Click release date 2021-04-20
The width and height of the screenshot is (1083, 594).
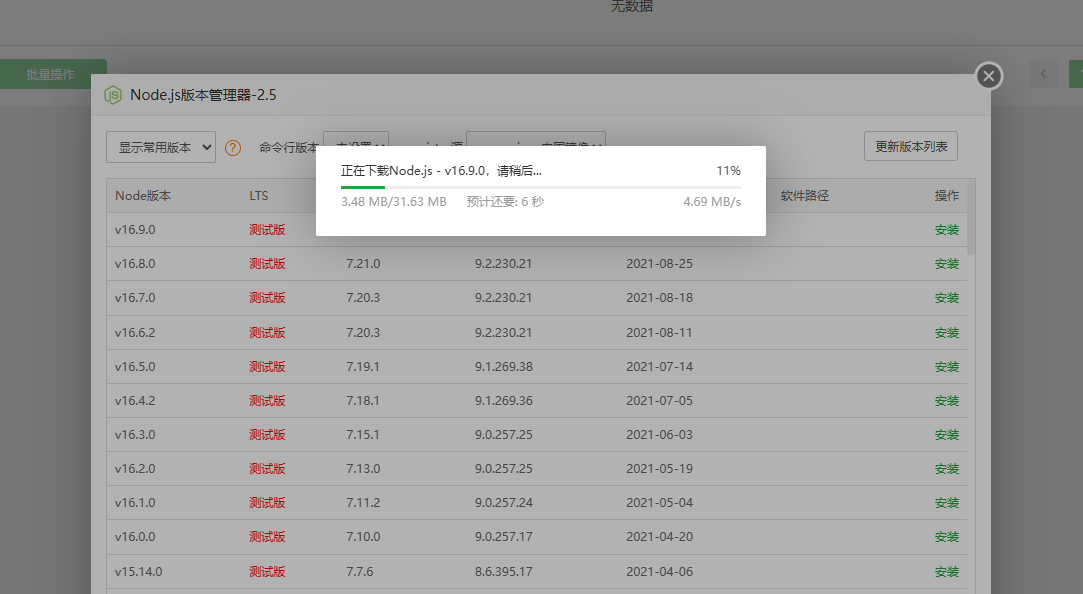[659, 537]
